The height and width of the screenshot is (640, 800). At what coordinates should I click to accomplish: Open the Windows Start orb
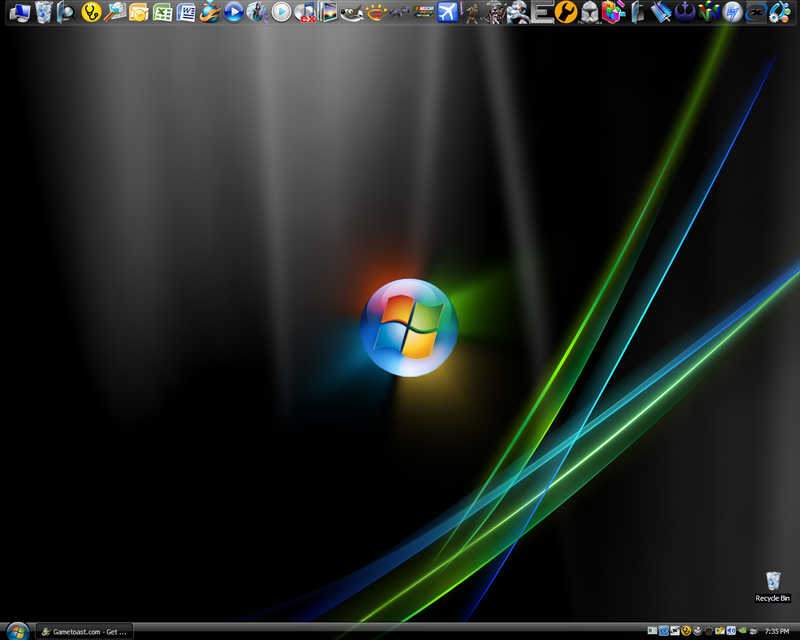point(18,631)
